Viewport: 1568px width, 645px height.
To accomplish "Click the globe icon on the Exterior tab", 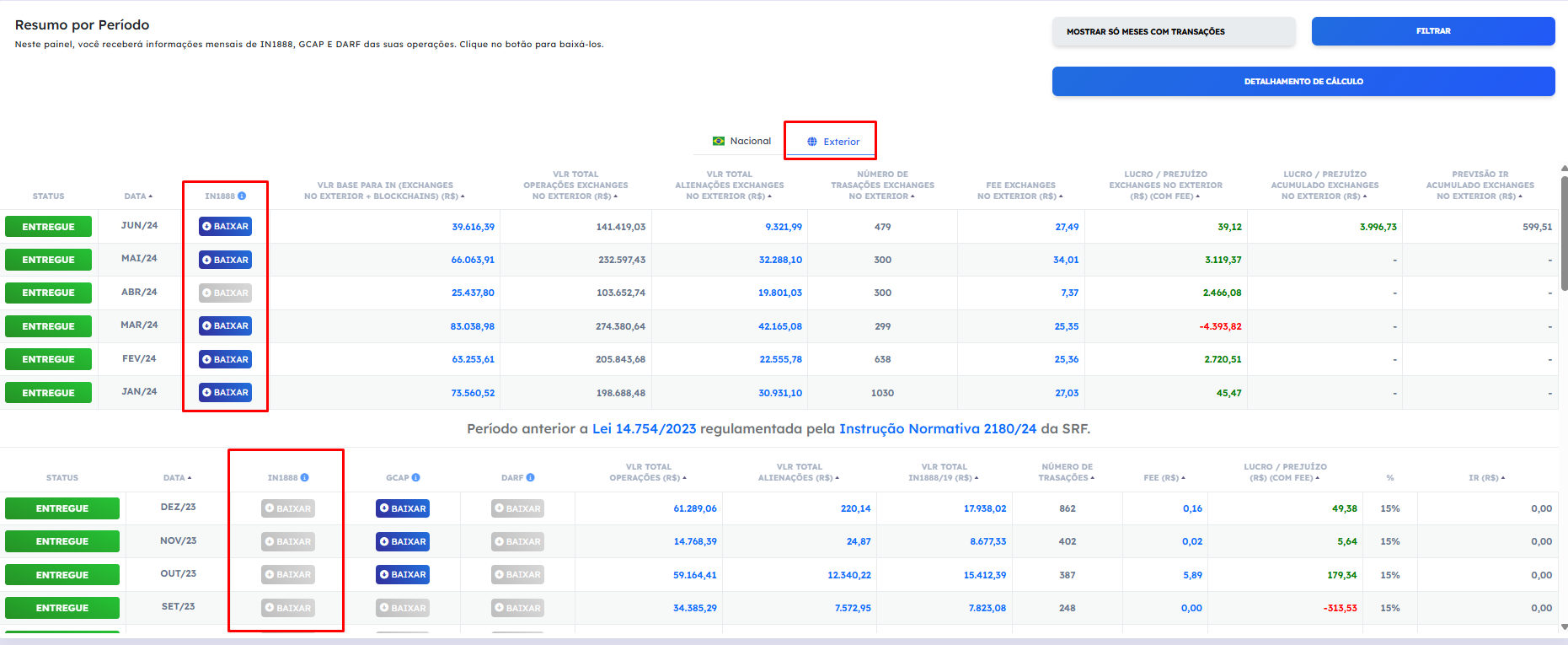I will (812, 142).
